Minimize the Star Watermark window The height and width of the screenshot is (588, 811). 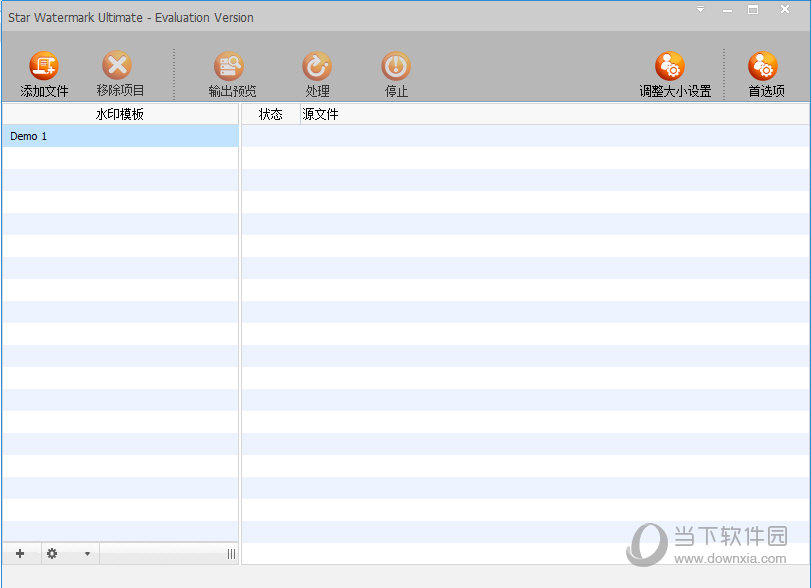tap(727, 10)
